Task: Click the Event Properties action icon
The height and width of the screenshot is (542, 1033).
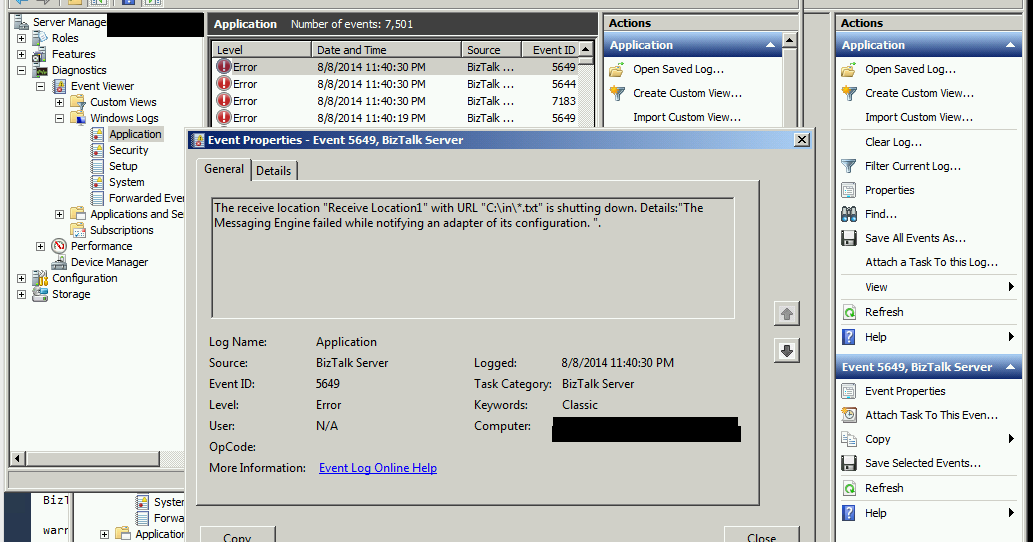Action: [x=849, y=391]
